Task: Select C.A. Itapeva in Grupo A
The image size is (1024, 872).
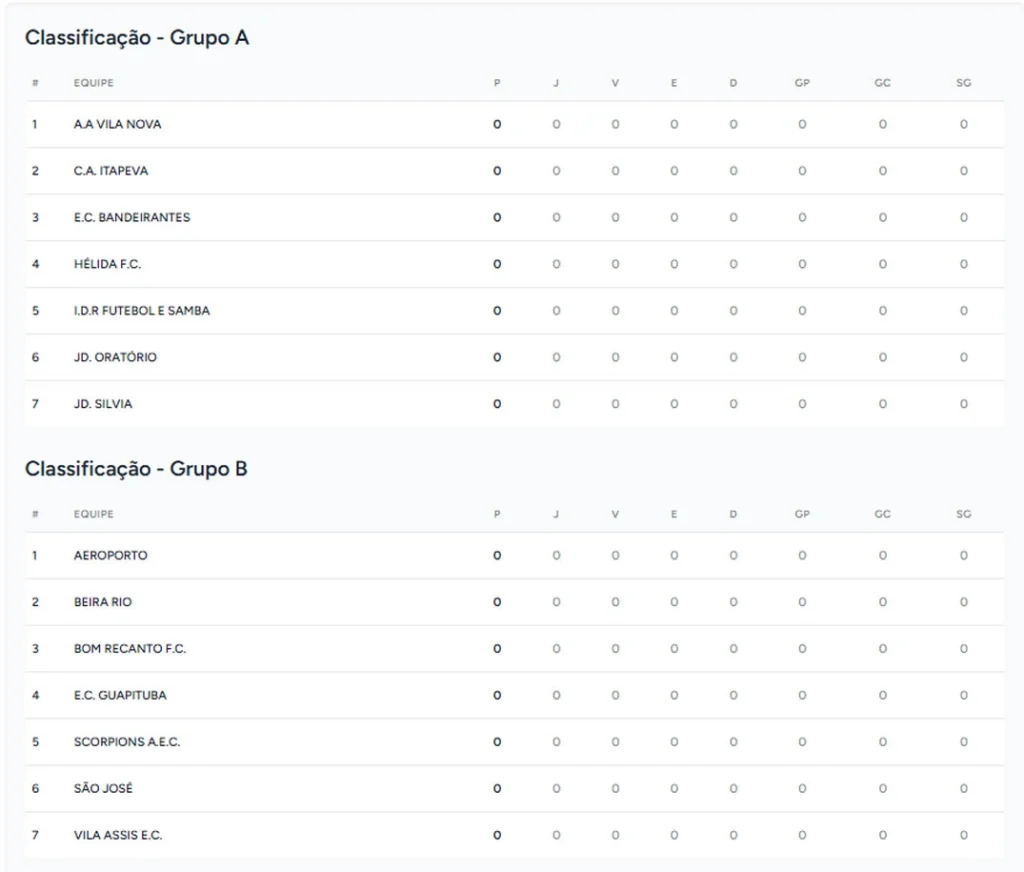Action: tap(111, 171)
